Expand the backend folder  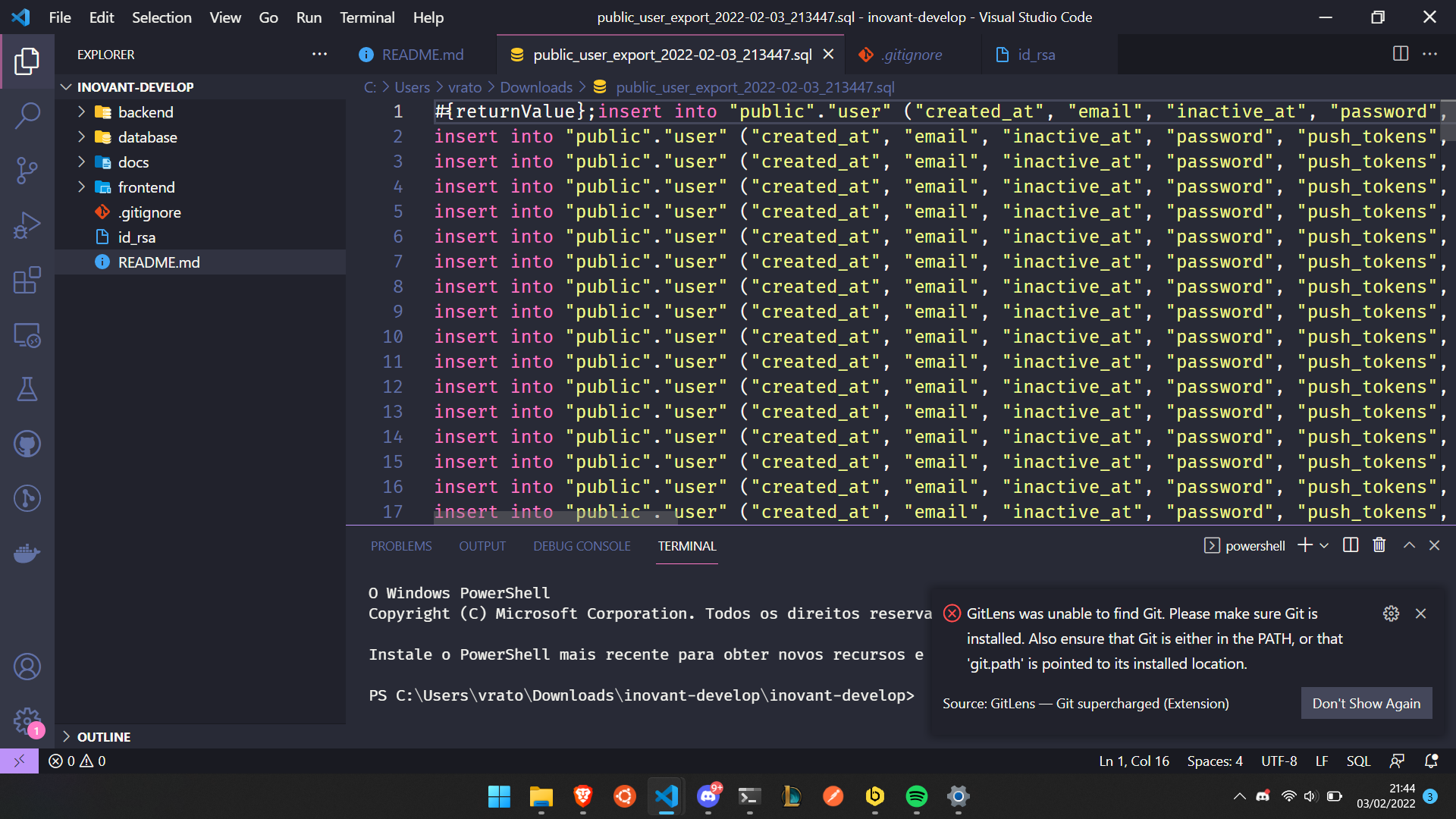click(x=81, y=111)
